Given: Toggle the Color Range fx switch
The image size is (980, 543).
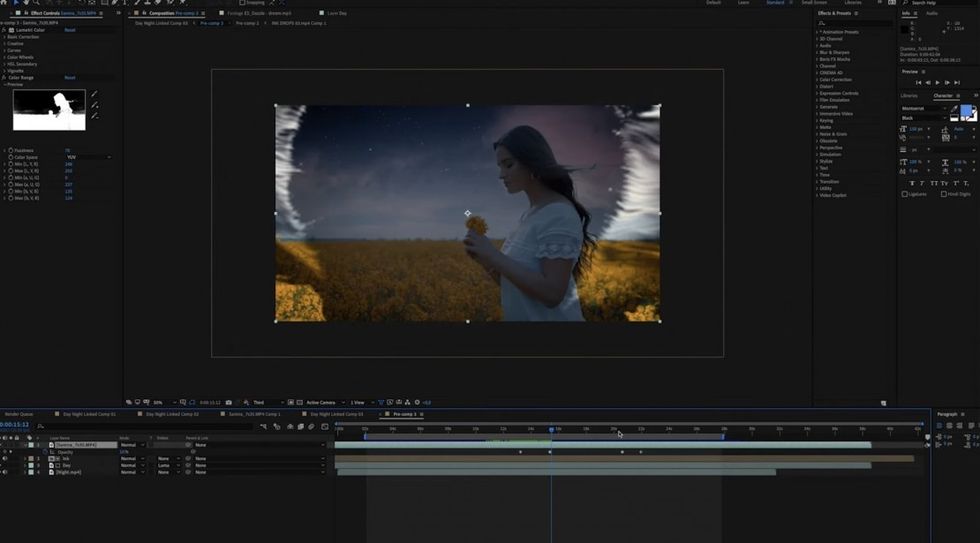Looking at the screenshot, I should coord(4,77).
